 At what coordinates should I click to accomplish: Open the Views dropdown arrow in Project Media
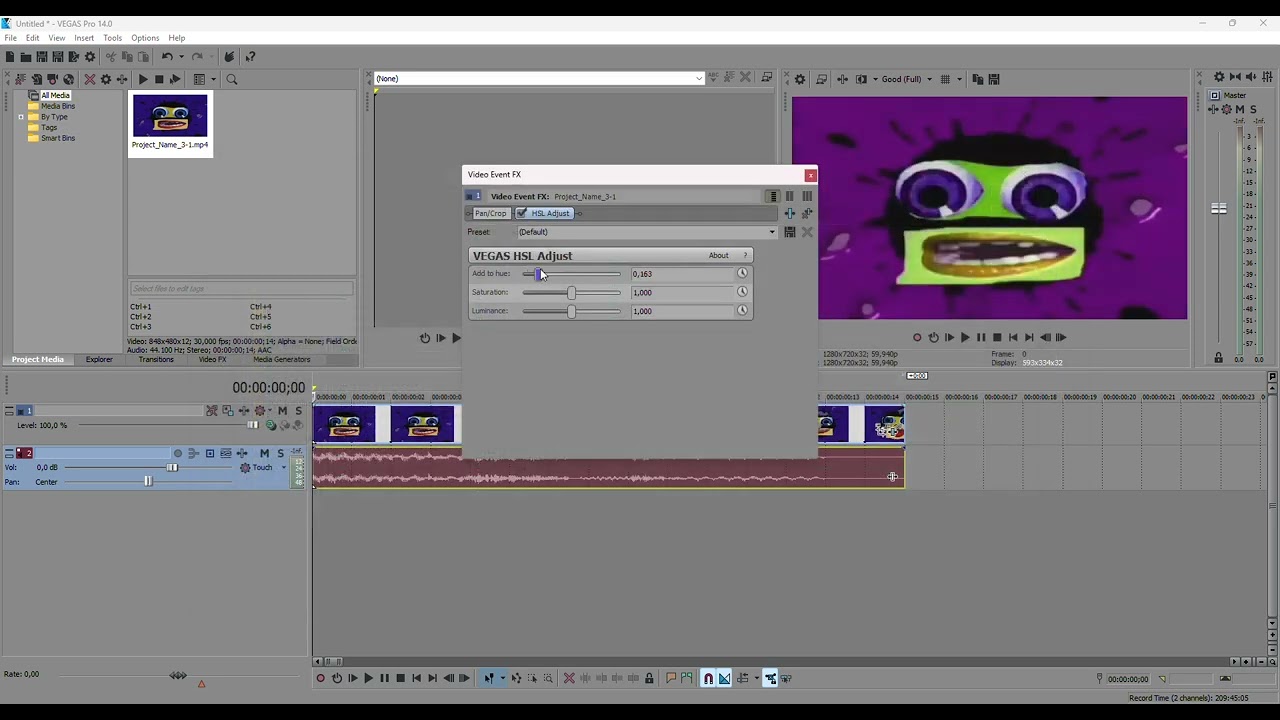pos(212,79)
